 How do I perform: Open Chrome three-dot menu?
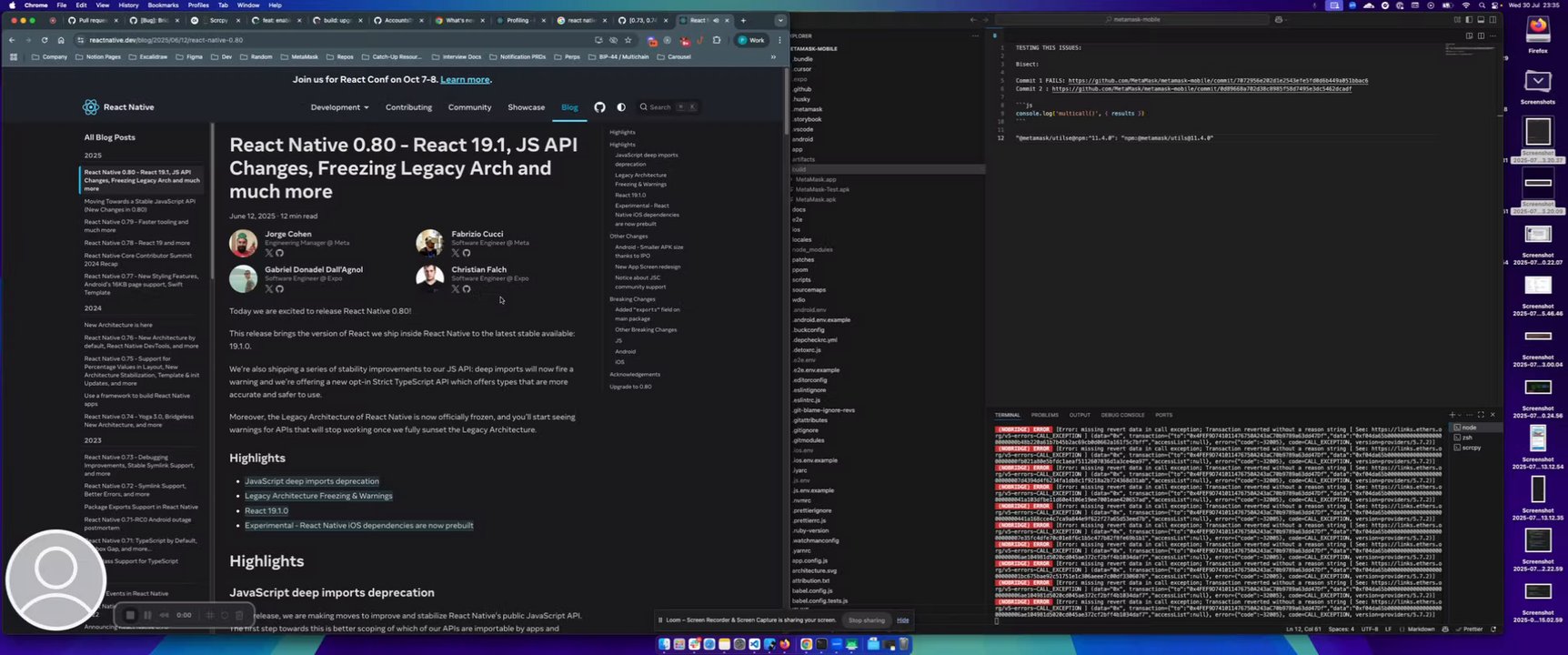click(x=779, y=40)
